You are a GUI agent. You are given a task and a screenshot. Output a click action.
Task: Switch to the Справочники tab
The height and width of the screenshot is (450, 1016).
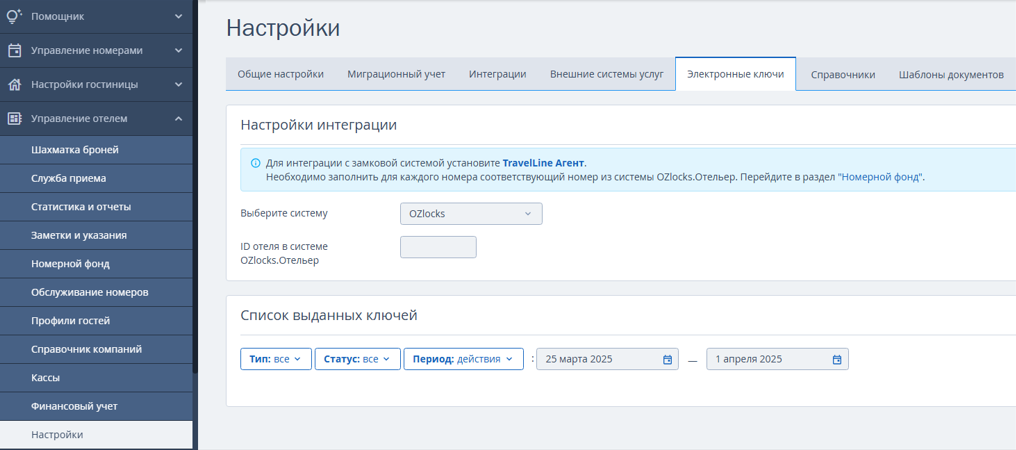(843, 75)
